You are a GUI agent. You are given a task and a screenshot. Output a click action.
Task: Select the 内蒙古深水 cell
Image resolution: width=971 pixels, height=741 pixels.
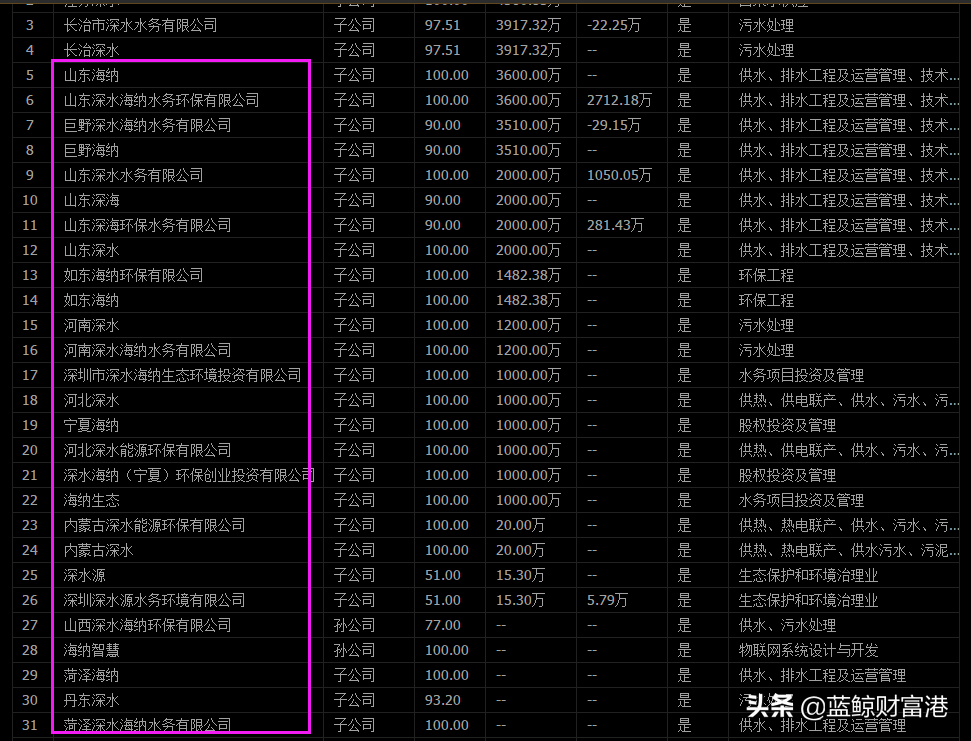[x=98, y=550]
